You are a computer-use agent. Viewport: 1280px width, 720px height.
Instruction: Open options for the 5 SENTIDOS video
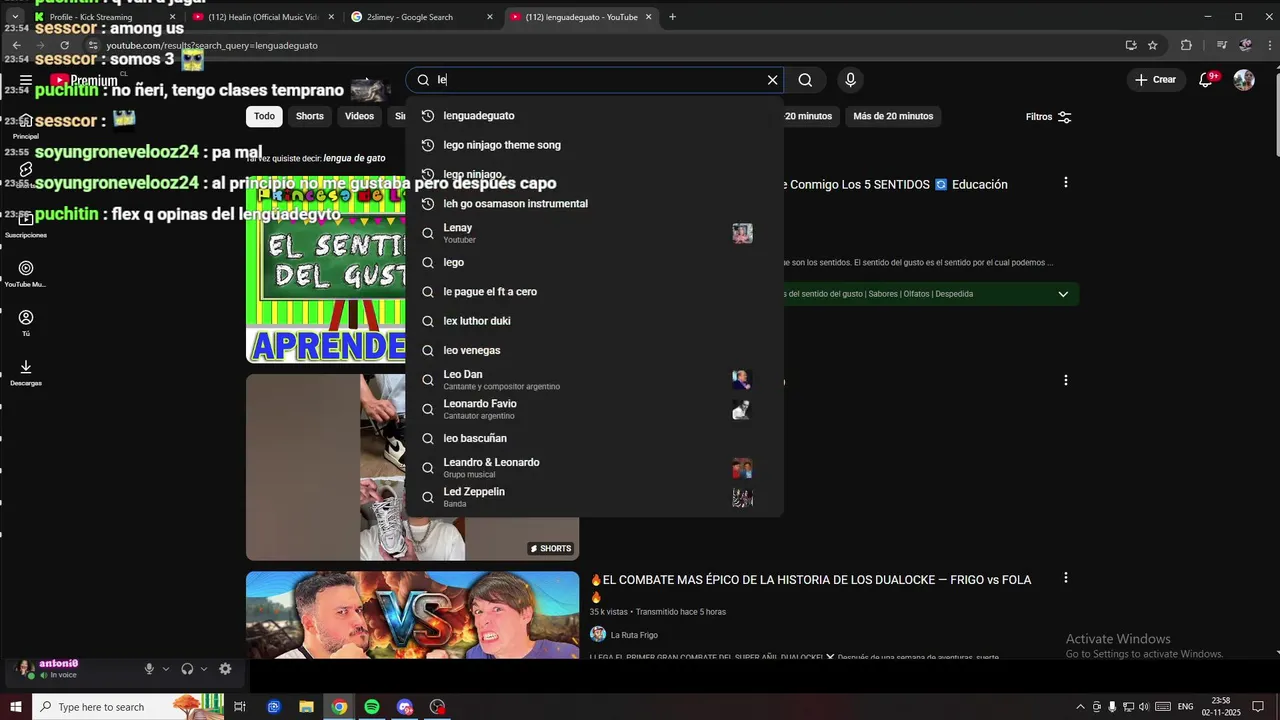click(1065, 182)
